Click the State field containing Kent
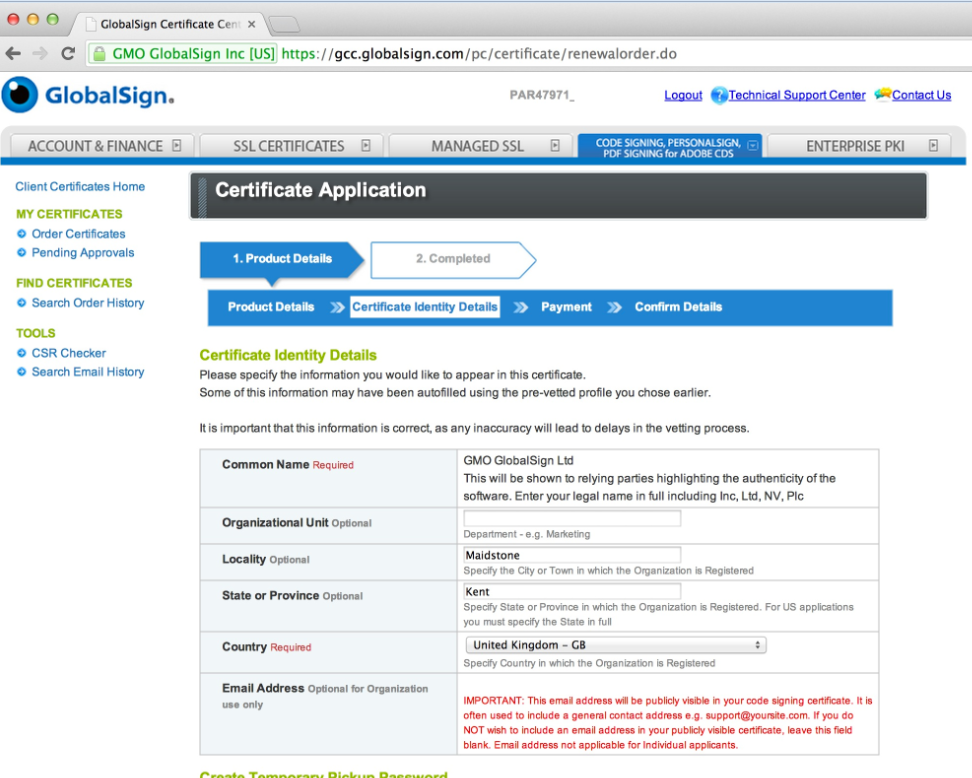The width and height of the screenshot is (972, 778). (572, 591)
